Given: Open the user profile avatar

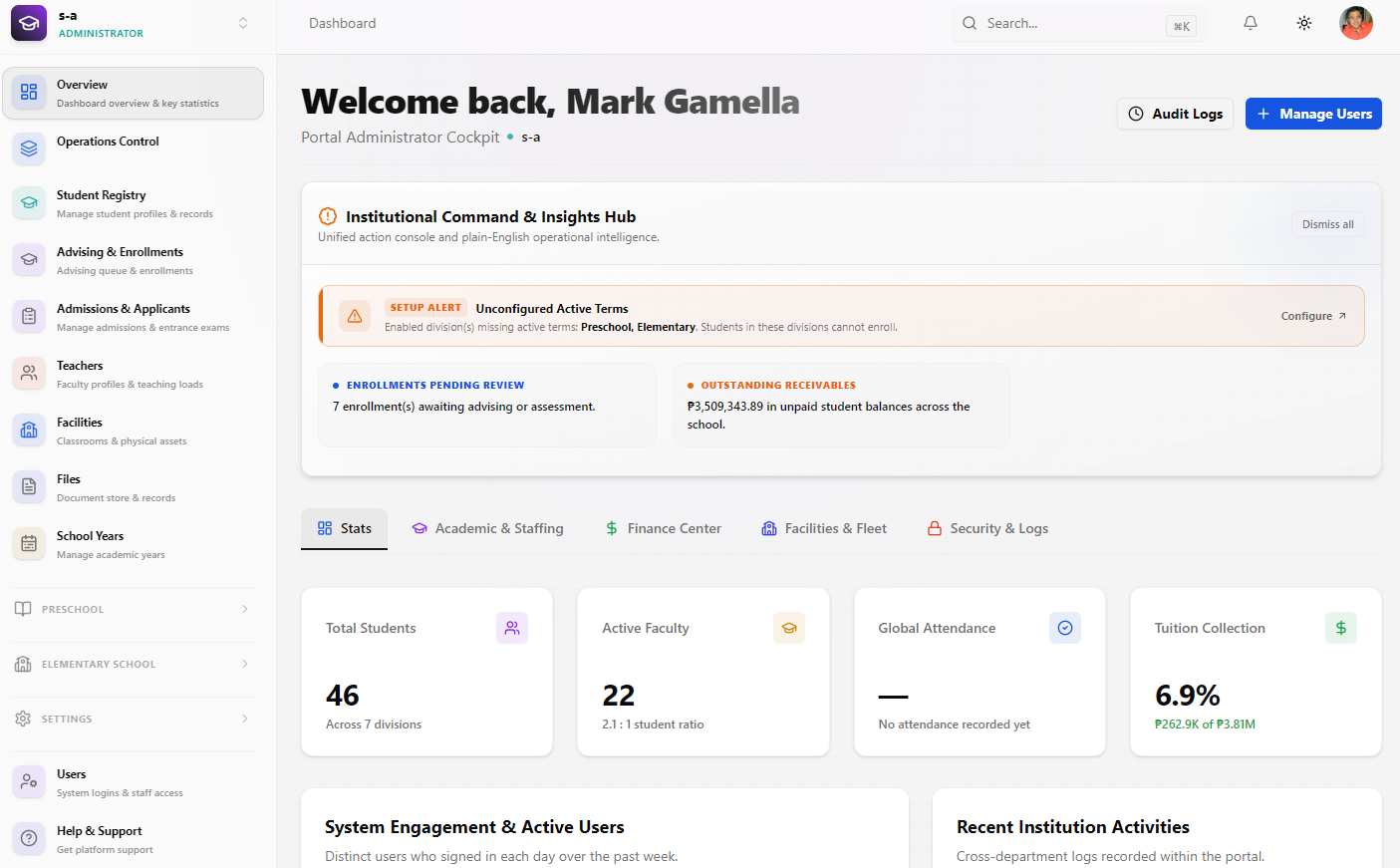Looking at the screenshot, I should (1356, 23).
